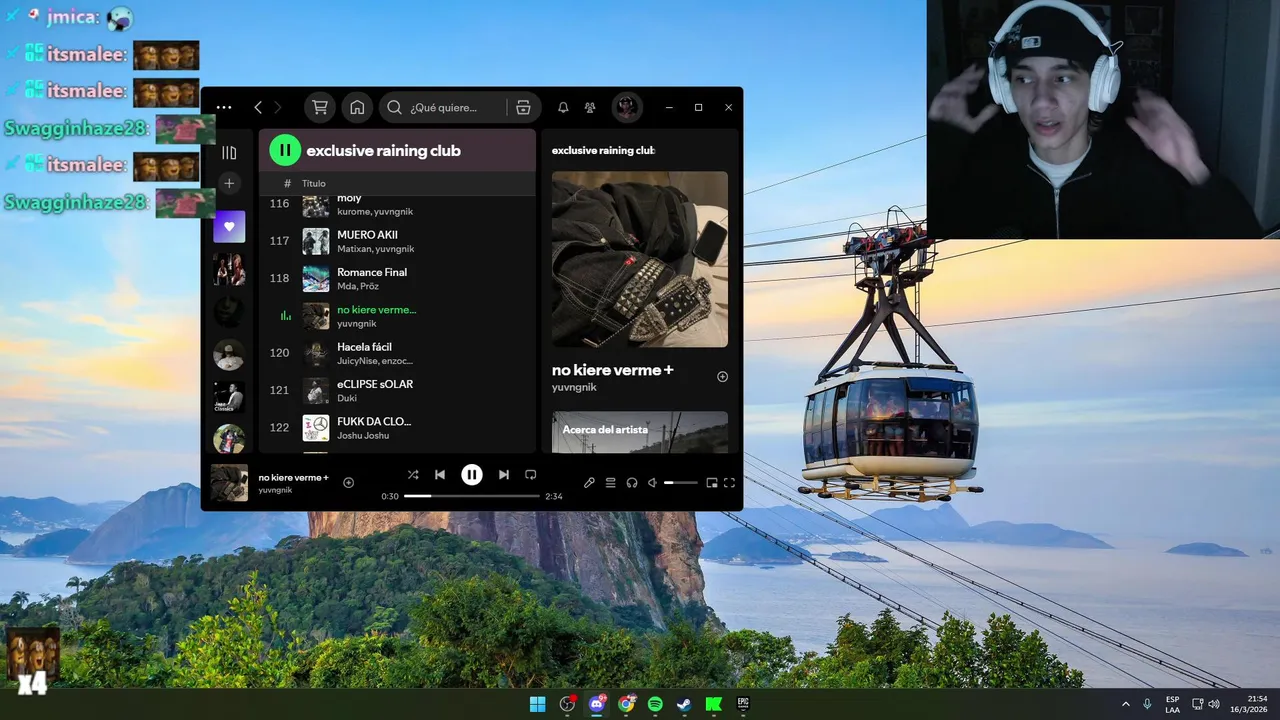The image size is (1280, 720).
Task: Connect to a device (headphones icon)
Action: 632,483
